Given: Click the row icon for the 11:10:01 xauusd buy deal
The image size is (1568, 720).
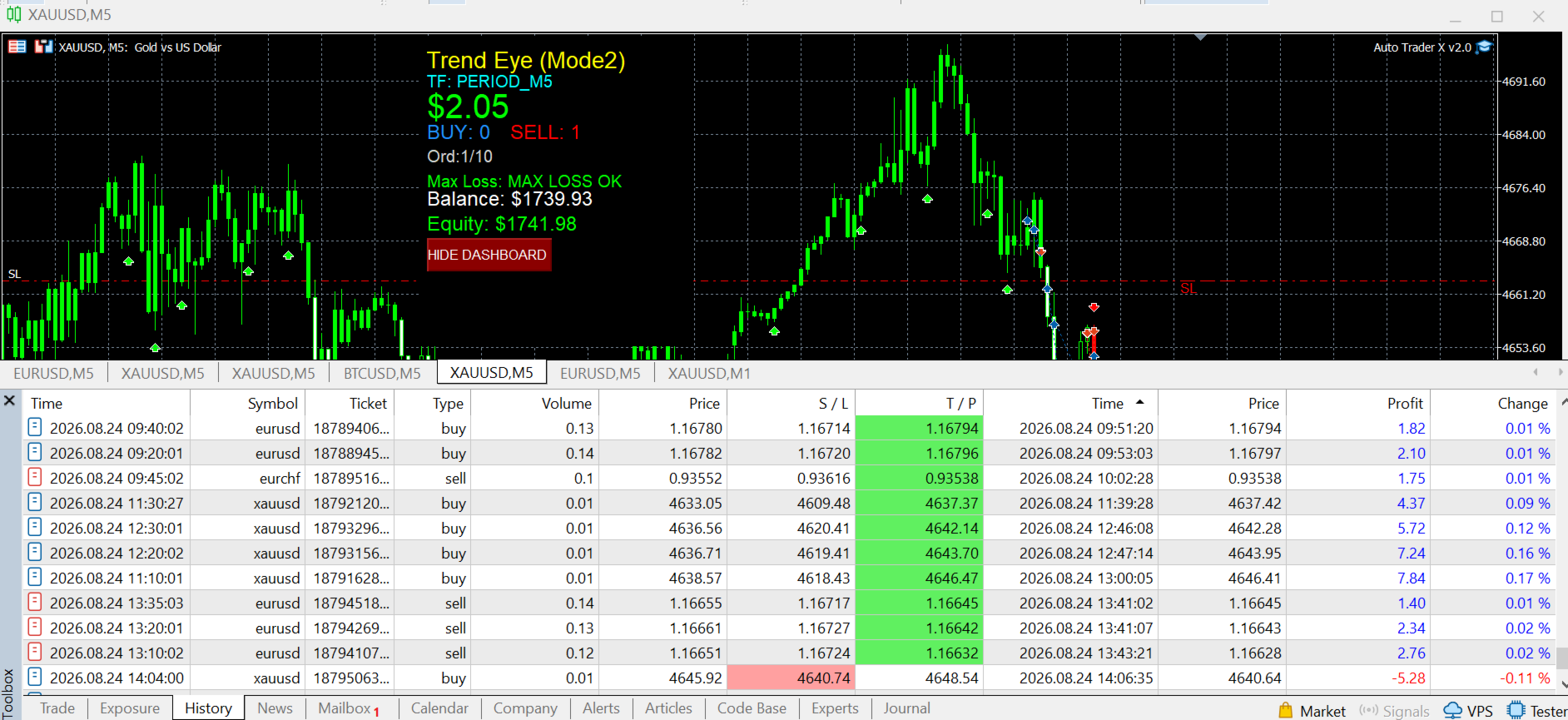Looking at the screenshot, I should tap(35, 578).
